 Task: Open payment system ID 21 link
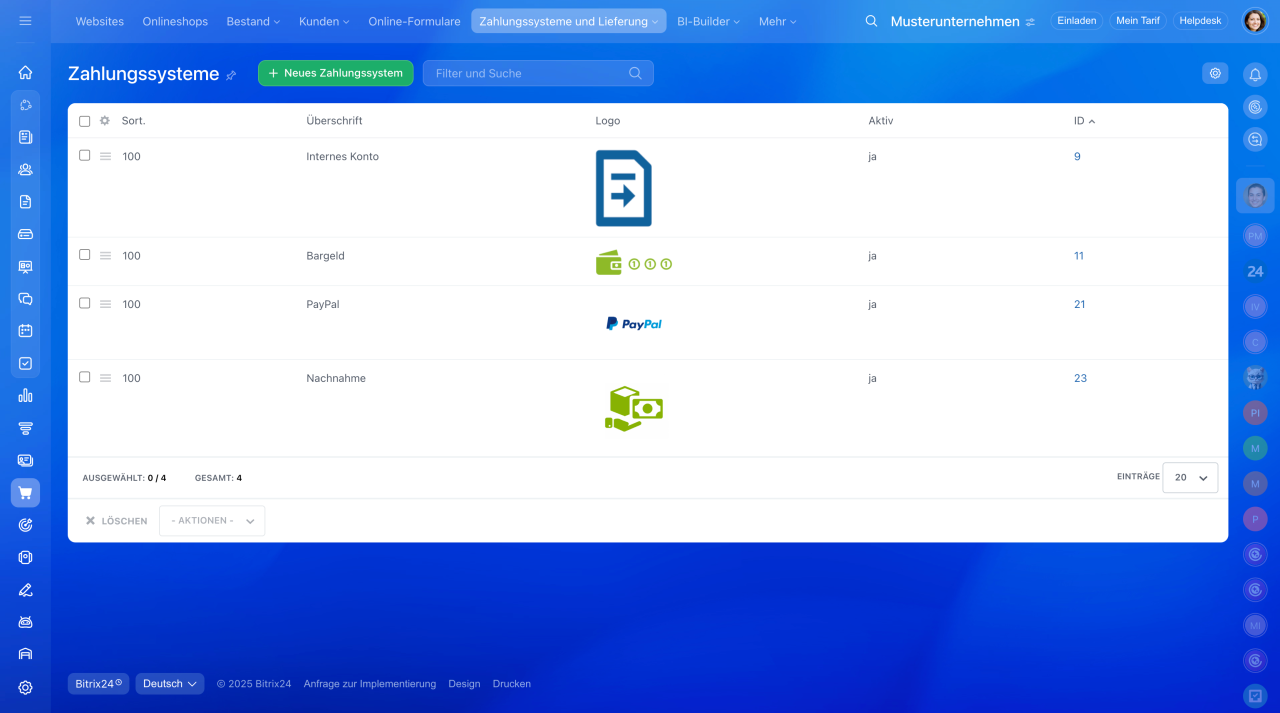pyautogui.click(x=1079, y=304)
